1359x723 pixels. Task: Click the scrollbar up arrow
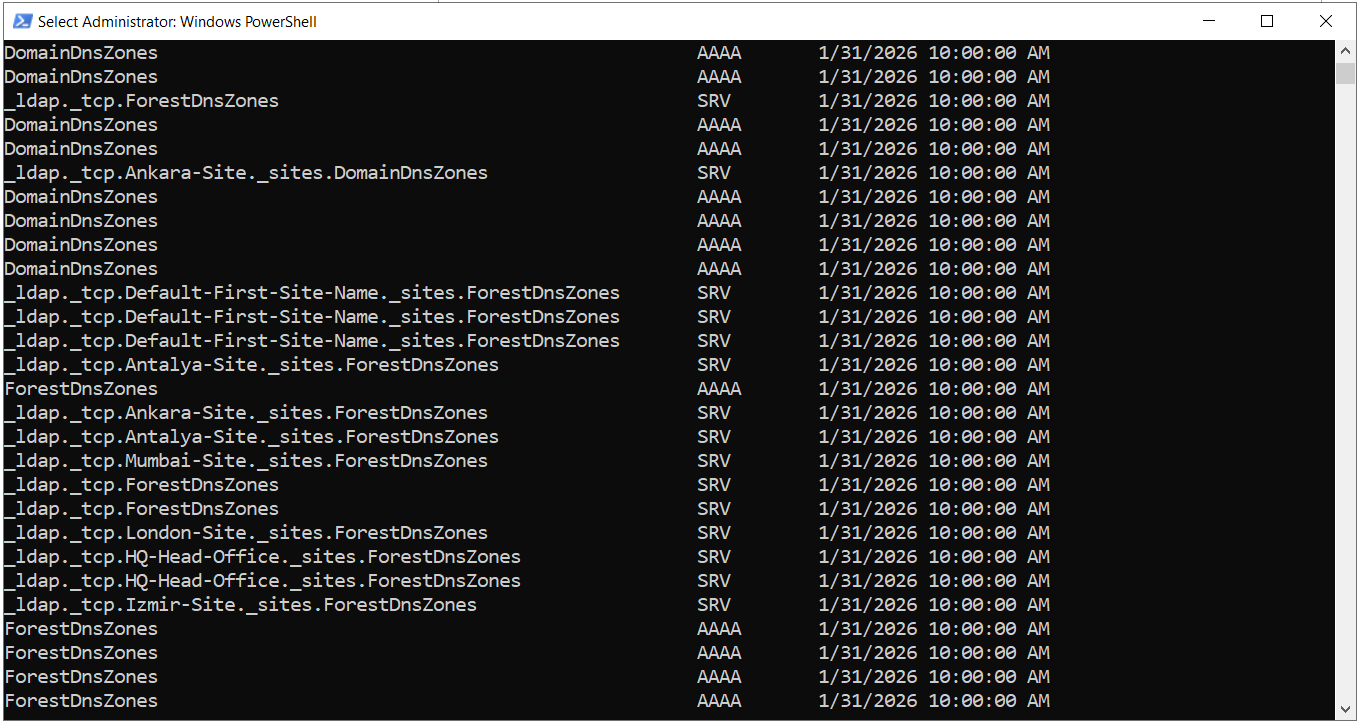[1346, 50]
